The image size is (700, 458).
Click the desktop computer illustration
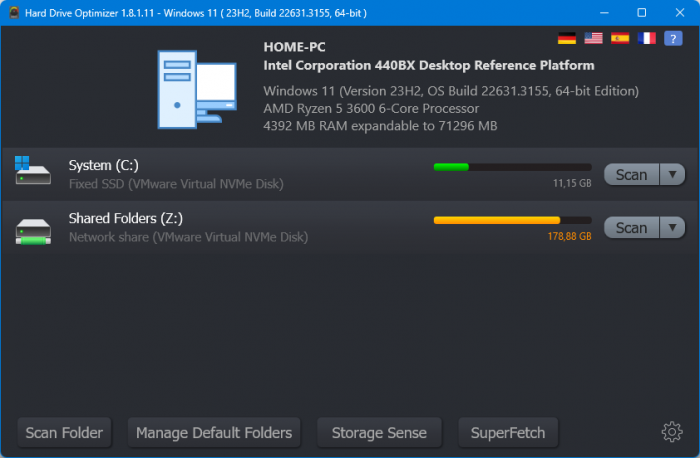point(196,89)
